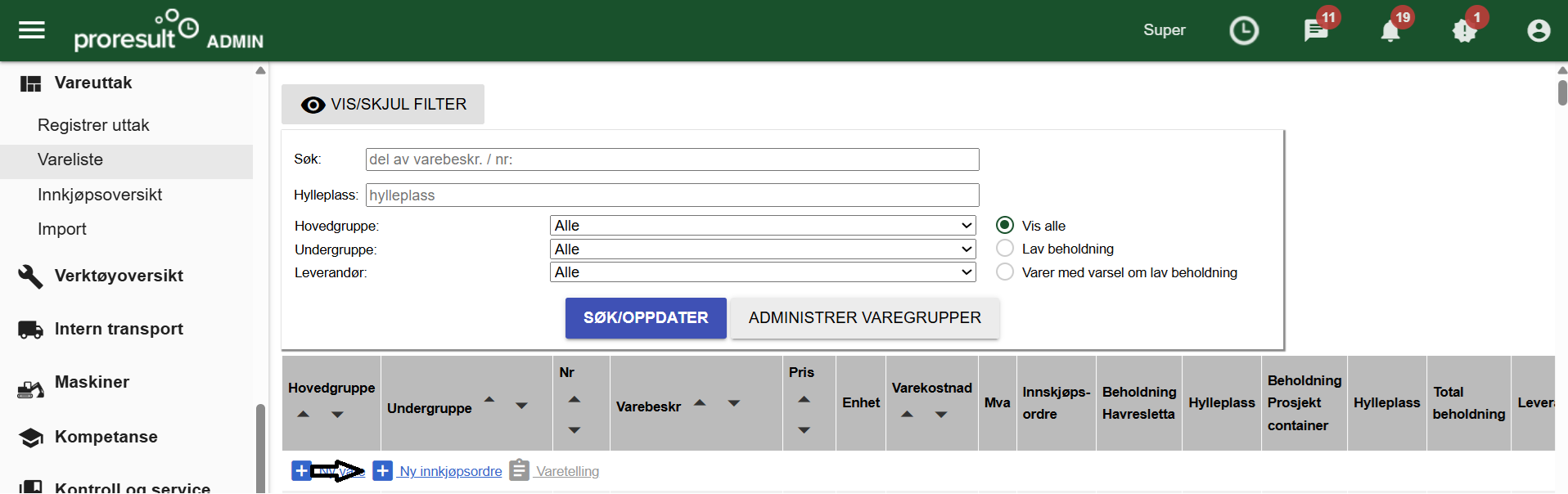Open the time clock icon
Viewport: 1568px width, 494px height.
[x=1243, y=31]
